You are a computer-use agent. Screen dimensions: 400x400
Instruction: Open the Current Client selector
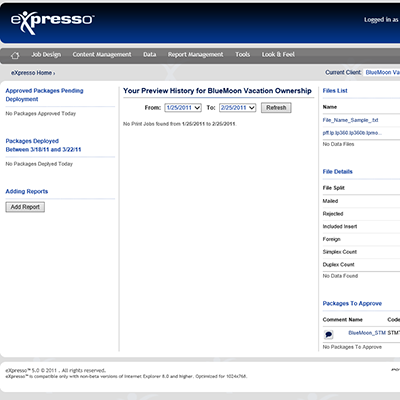[x=382, y=72]
